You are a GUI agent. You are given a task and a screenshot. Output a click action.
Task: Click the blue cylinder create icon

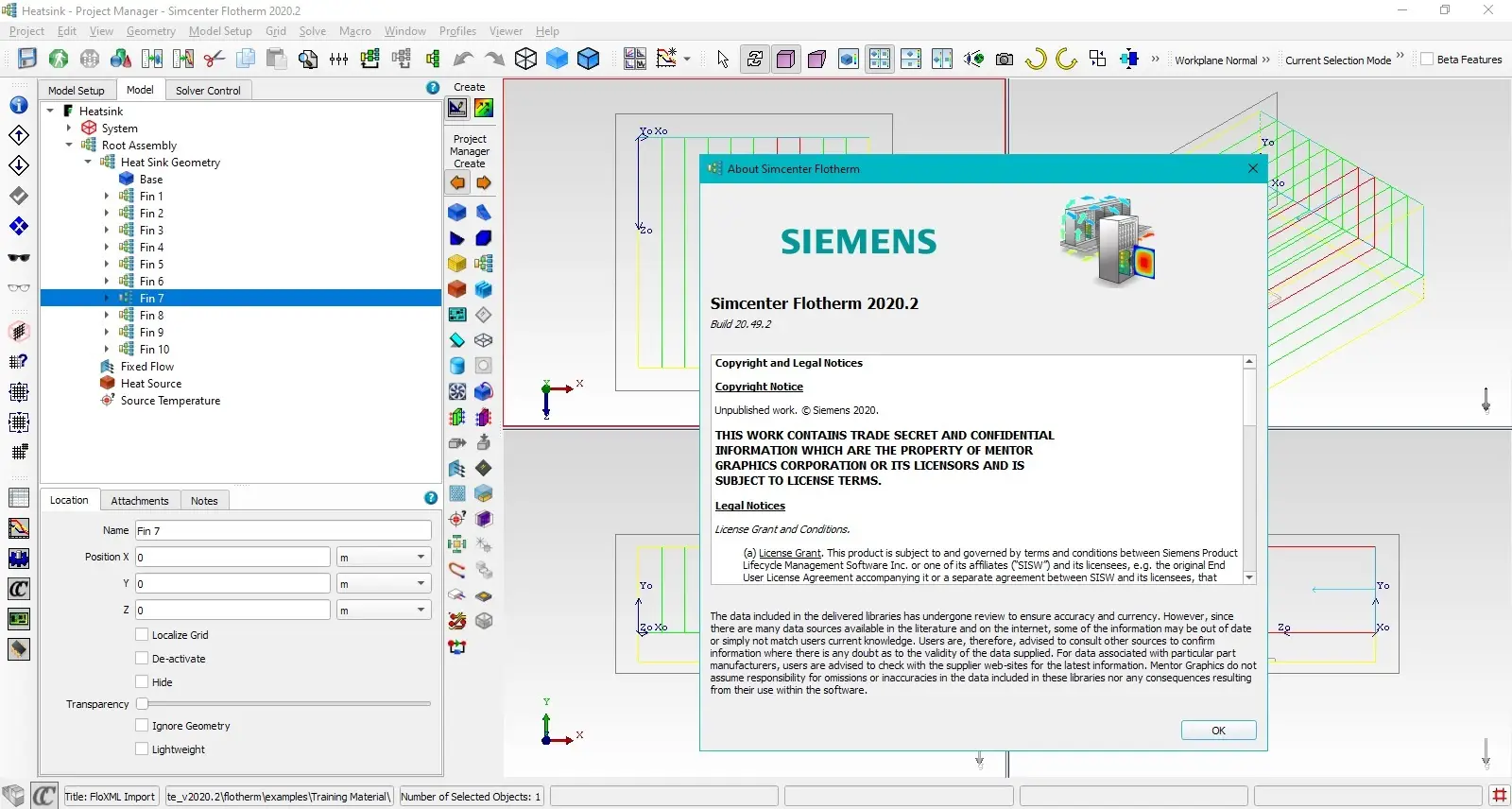pyautogui.click(x=457, y=366)
